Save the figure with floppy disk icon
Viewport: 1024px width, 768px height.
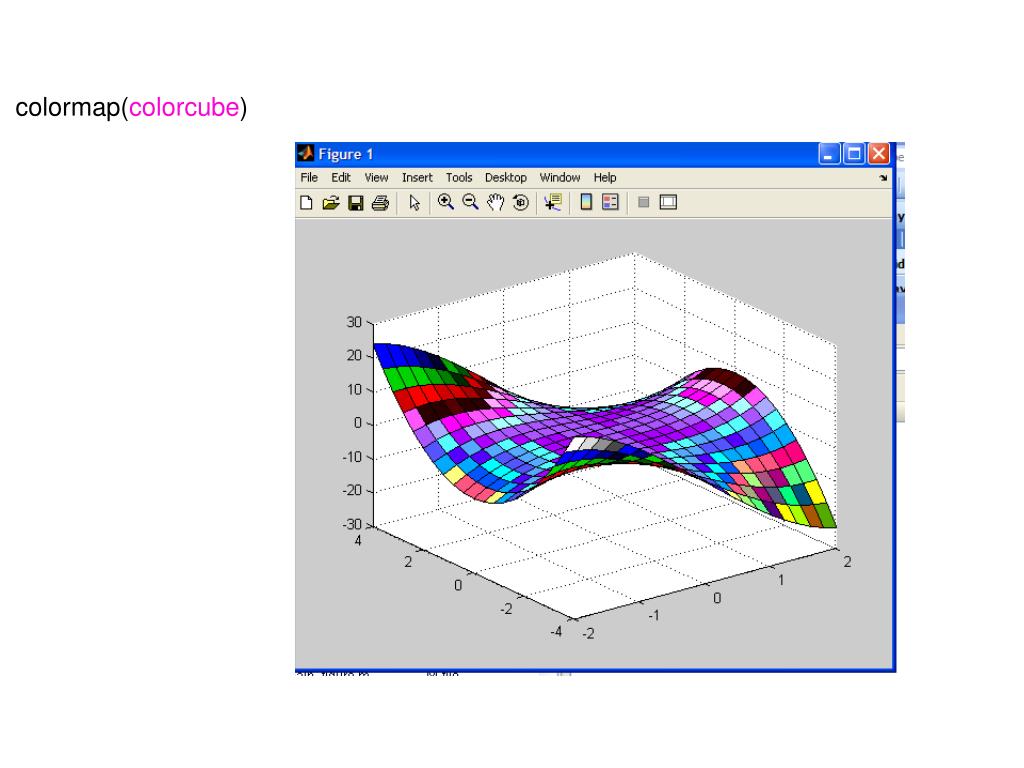tap(355, 202)
